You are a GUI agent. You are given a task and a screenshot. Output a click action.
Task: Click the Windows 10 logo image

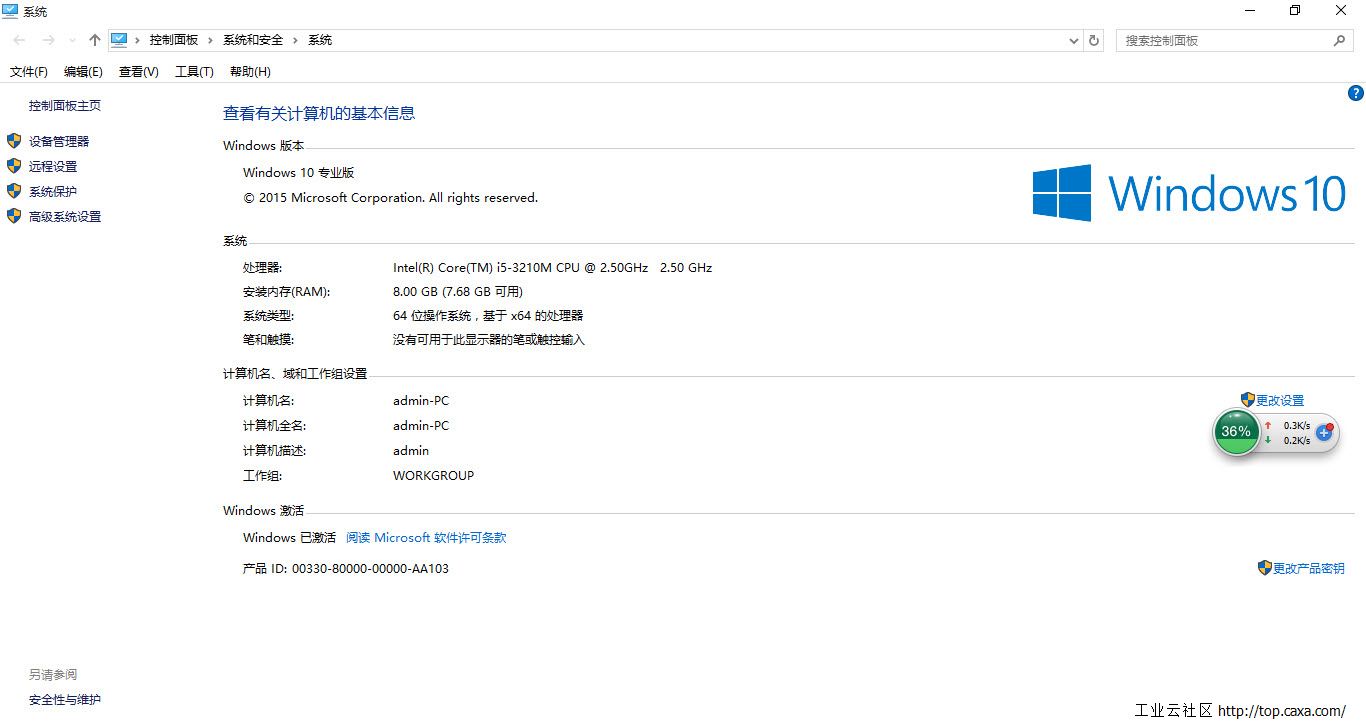point(1189,193)
